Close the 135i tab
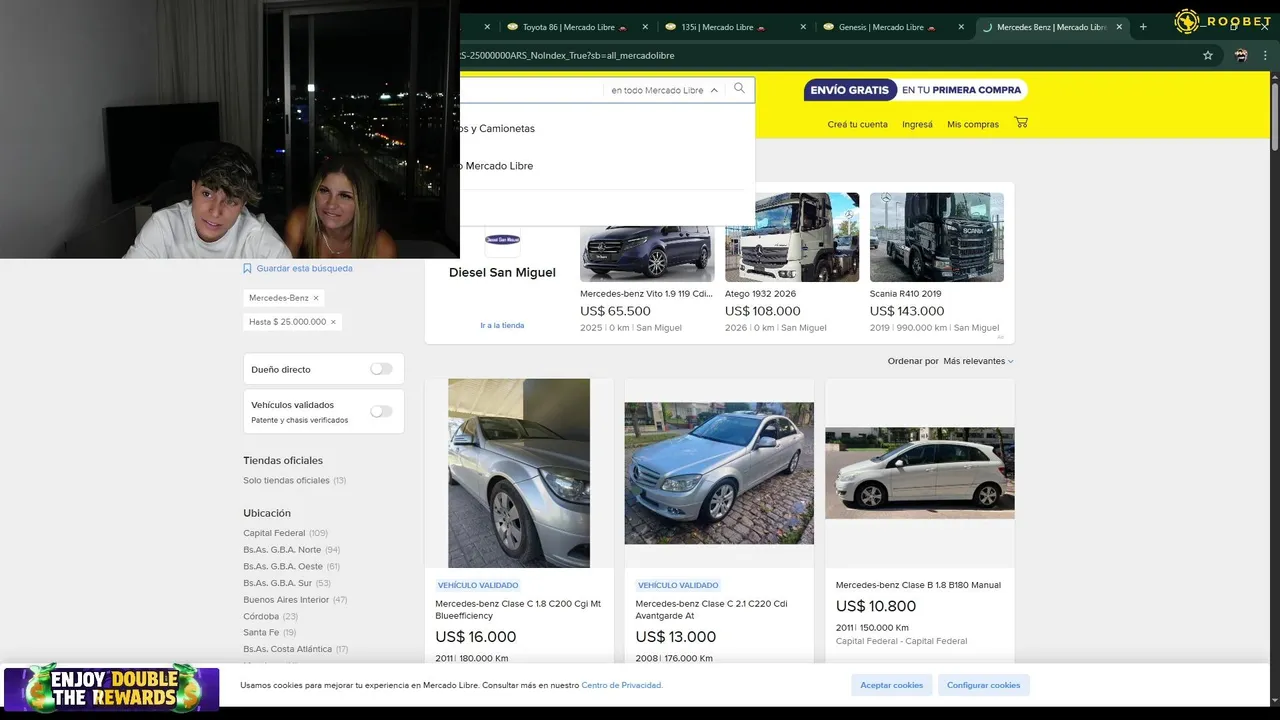The image size is (1280, 720). coord(803,27)
